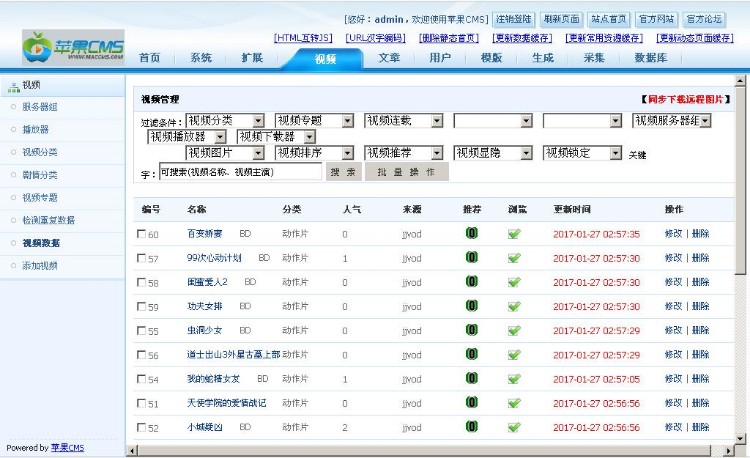The height and width of the screenshot is (458, 750).
Task: Click the green browse checkmark for 功夫女排
Action: tap(514, 306)
